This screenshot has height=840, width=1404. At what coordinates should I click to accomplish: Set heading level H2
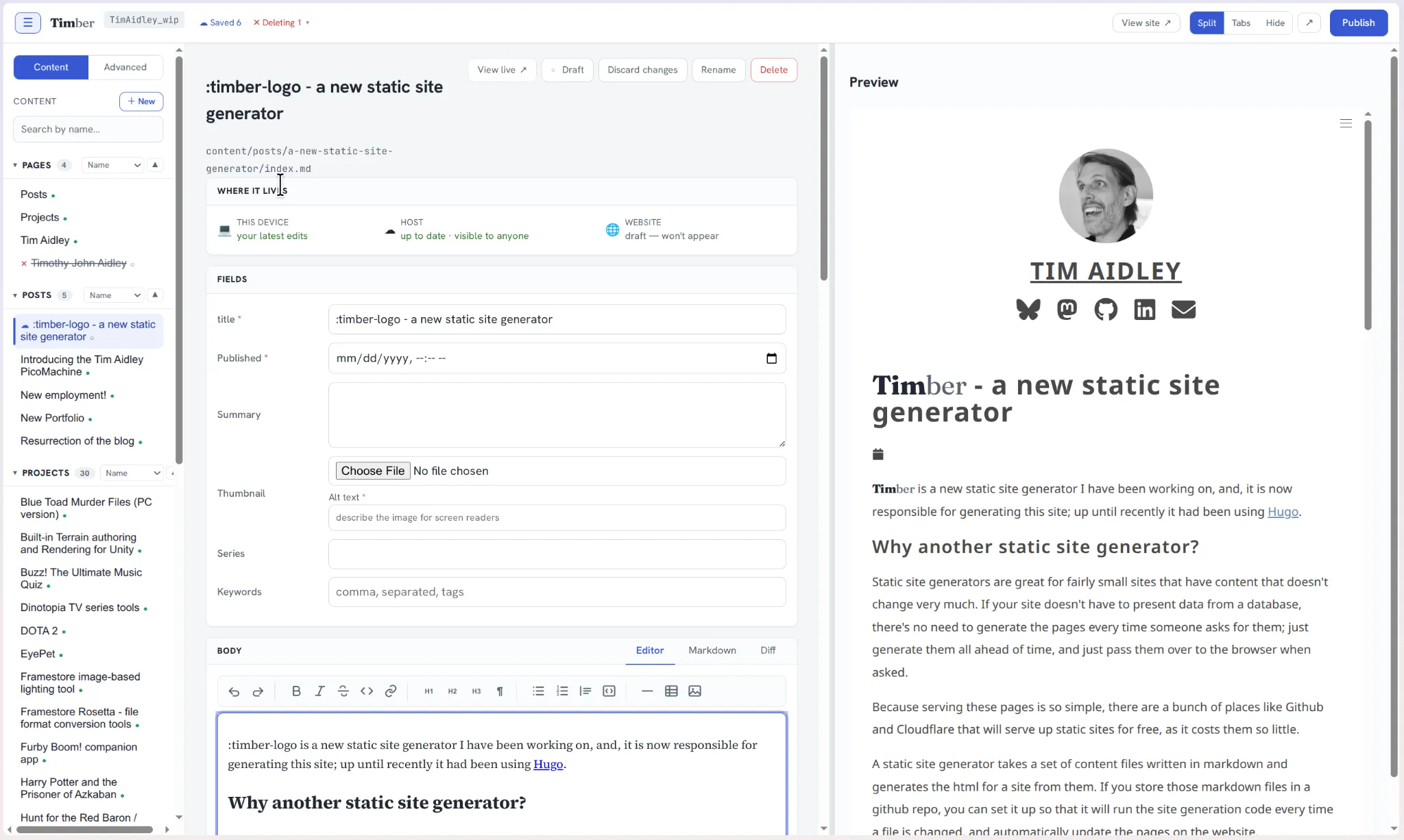tap(452, 691)
